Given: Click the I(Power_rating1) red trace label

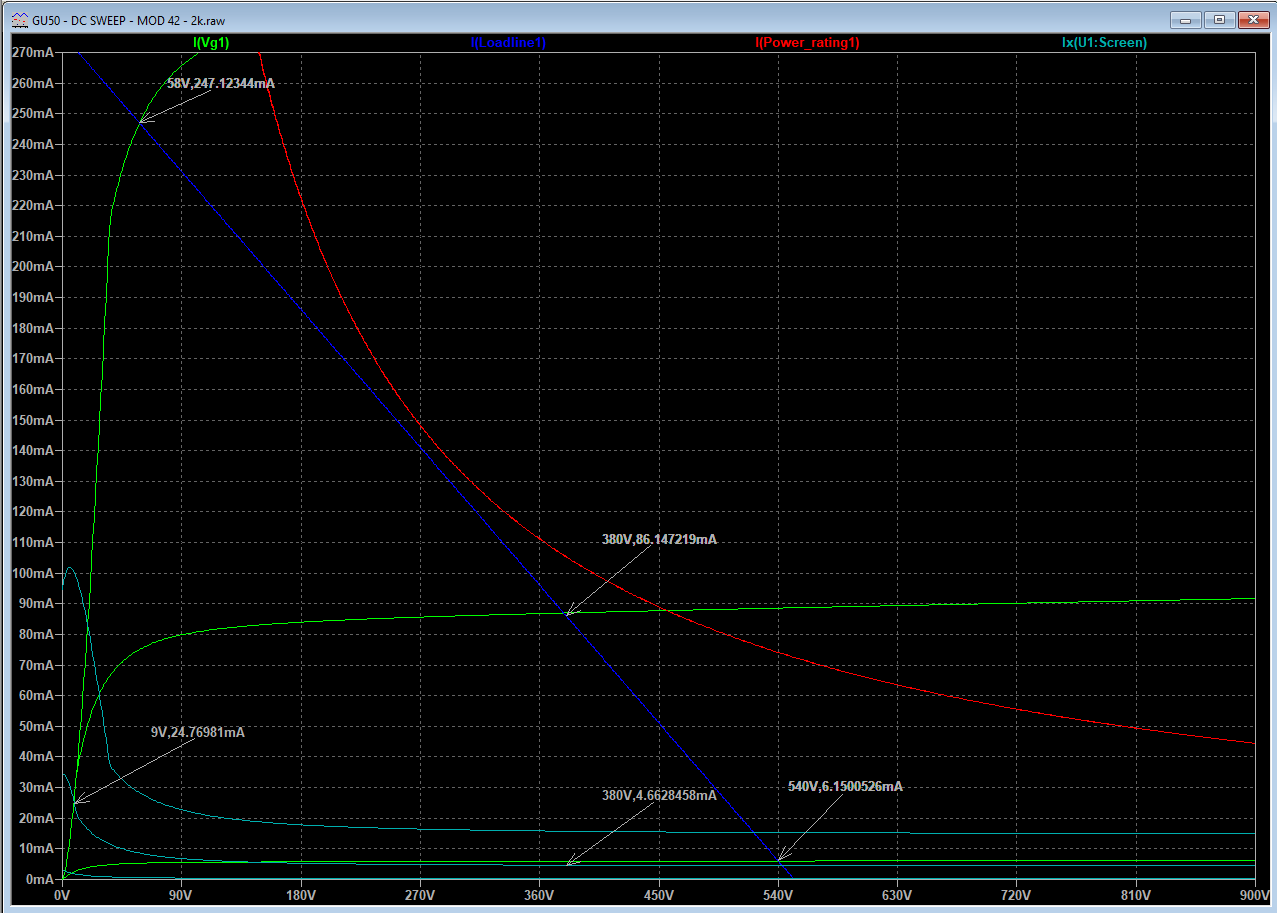Looking at the screenshot, I should tap(807, 43).
